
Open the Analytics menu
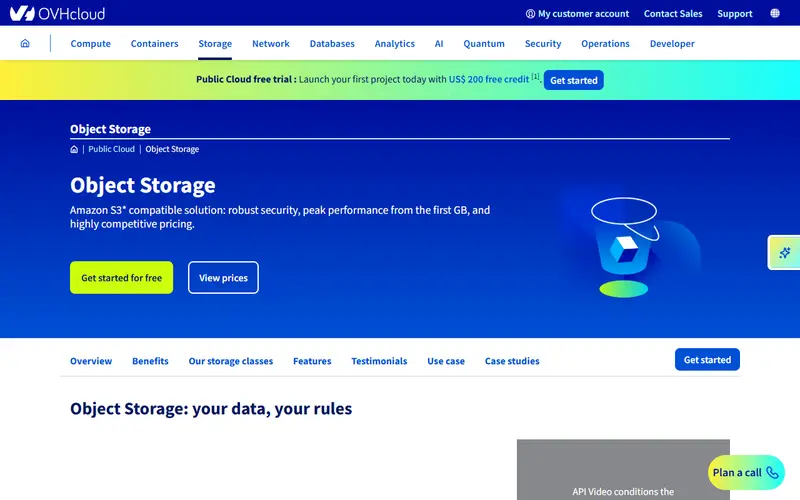pyautogui.click(x=394, y=43)
